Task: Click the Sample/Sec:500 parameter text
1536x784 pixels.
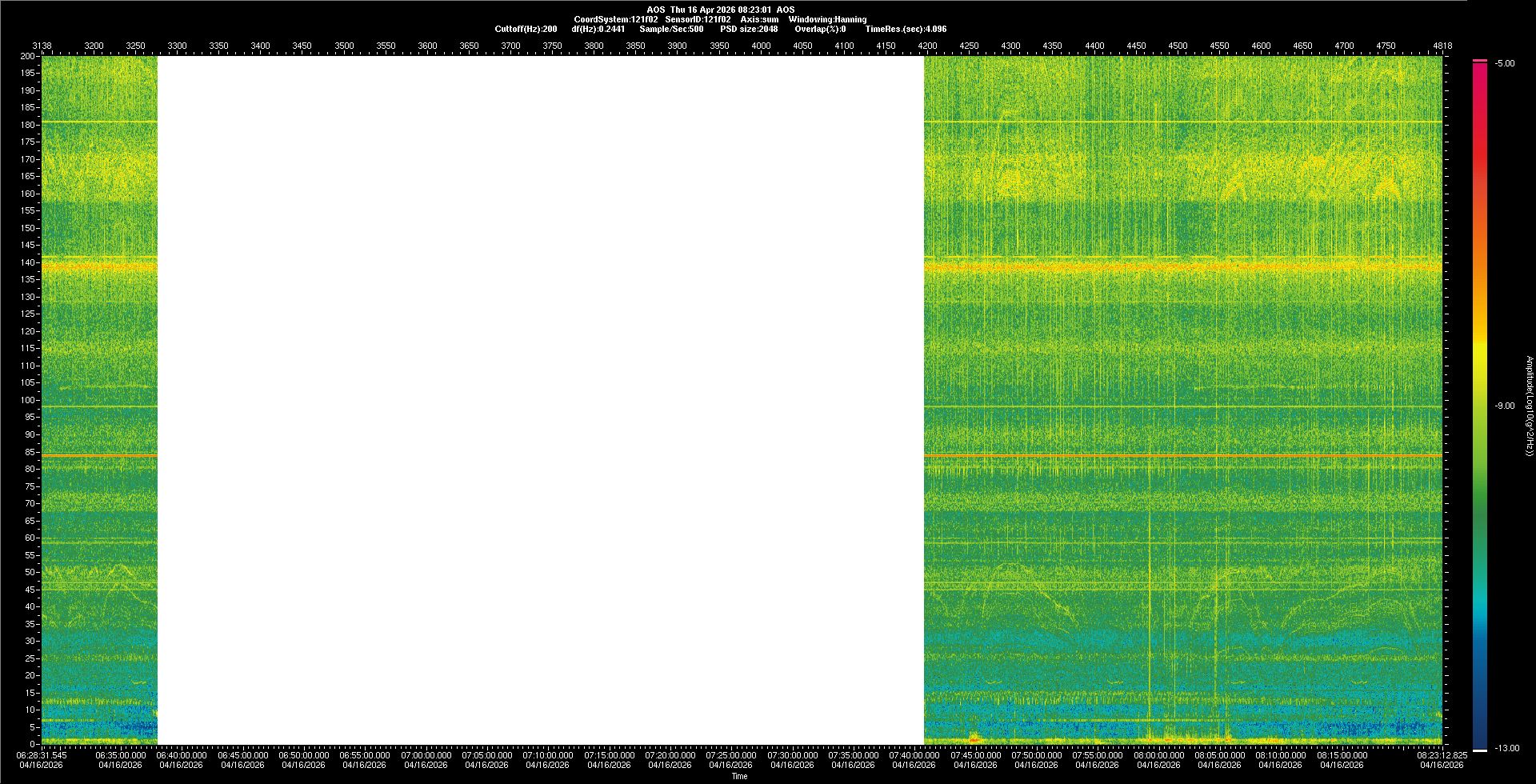Action: tap(671, 29)
